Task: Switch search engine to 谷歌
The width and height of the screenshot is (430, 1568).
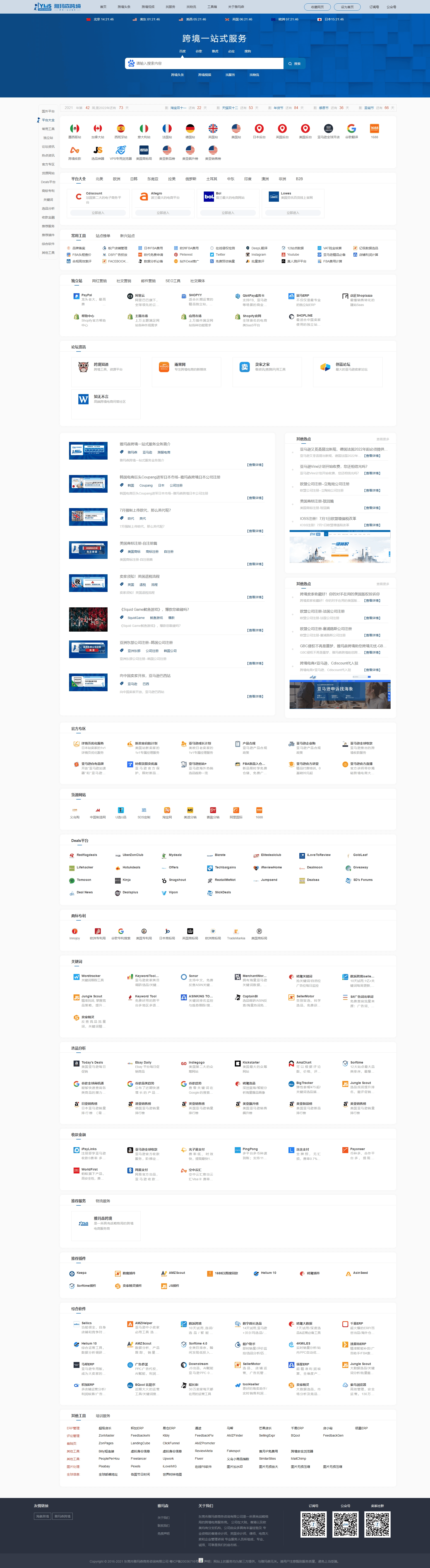Action: 199,51
